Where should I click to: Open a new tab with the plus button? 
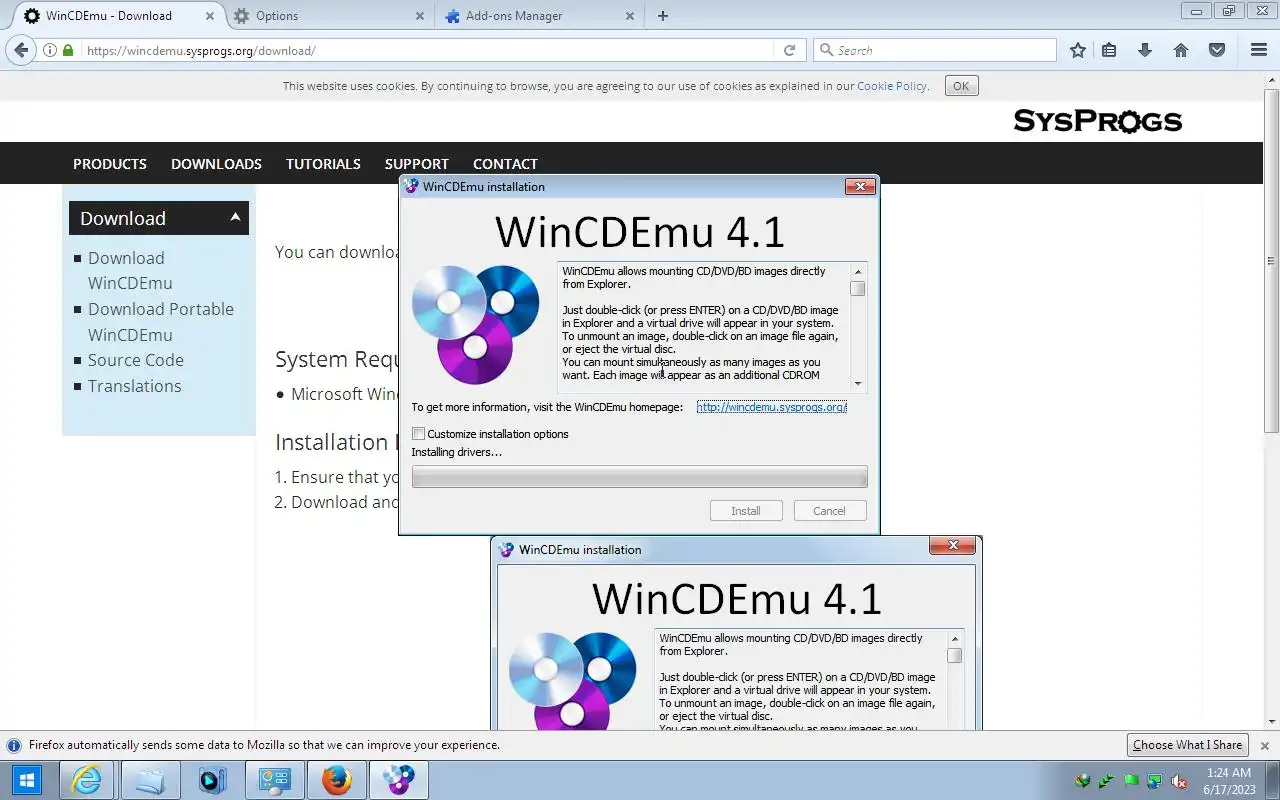tap(663, 16)
